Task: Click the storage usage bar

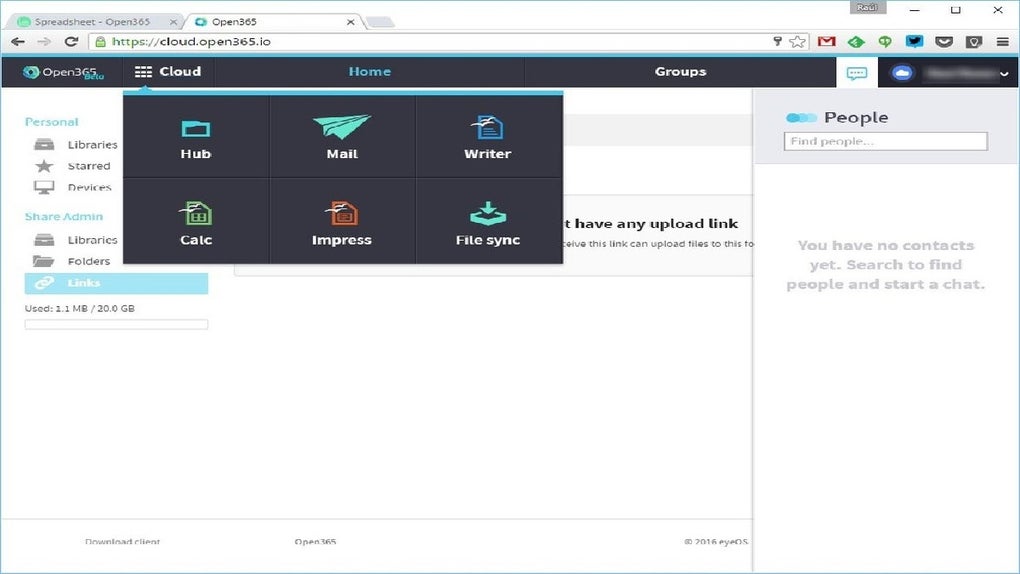Action: coord(116,324)
